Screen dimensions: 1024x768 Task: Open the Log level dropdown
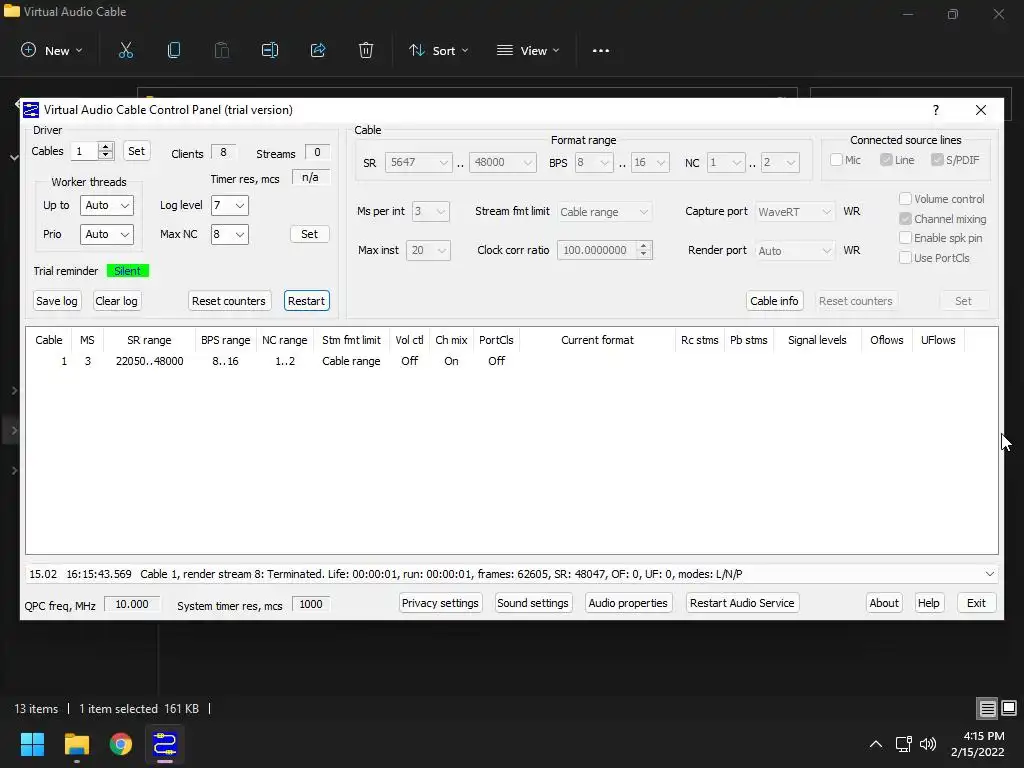pos(229,205)
